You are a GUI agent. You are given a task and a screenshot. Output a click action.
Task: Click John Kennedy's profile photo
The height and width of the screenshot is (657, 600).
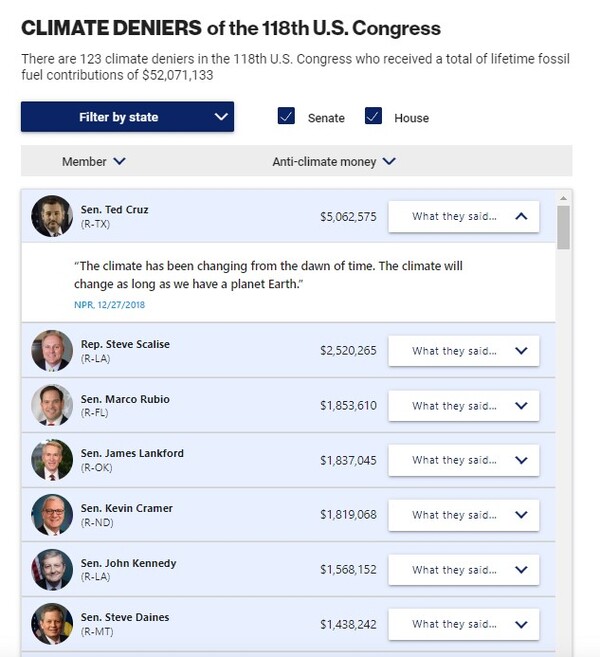pos(52,569)
